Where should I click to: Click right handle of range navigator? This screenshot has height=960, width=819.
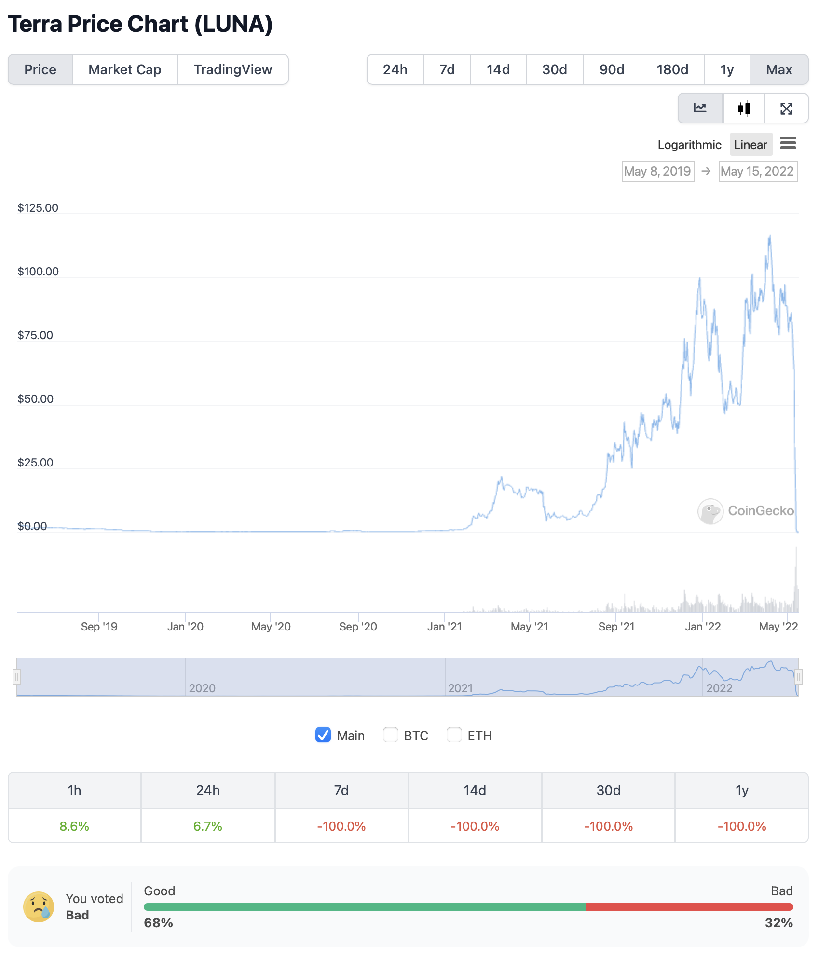798,677
